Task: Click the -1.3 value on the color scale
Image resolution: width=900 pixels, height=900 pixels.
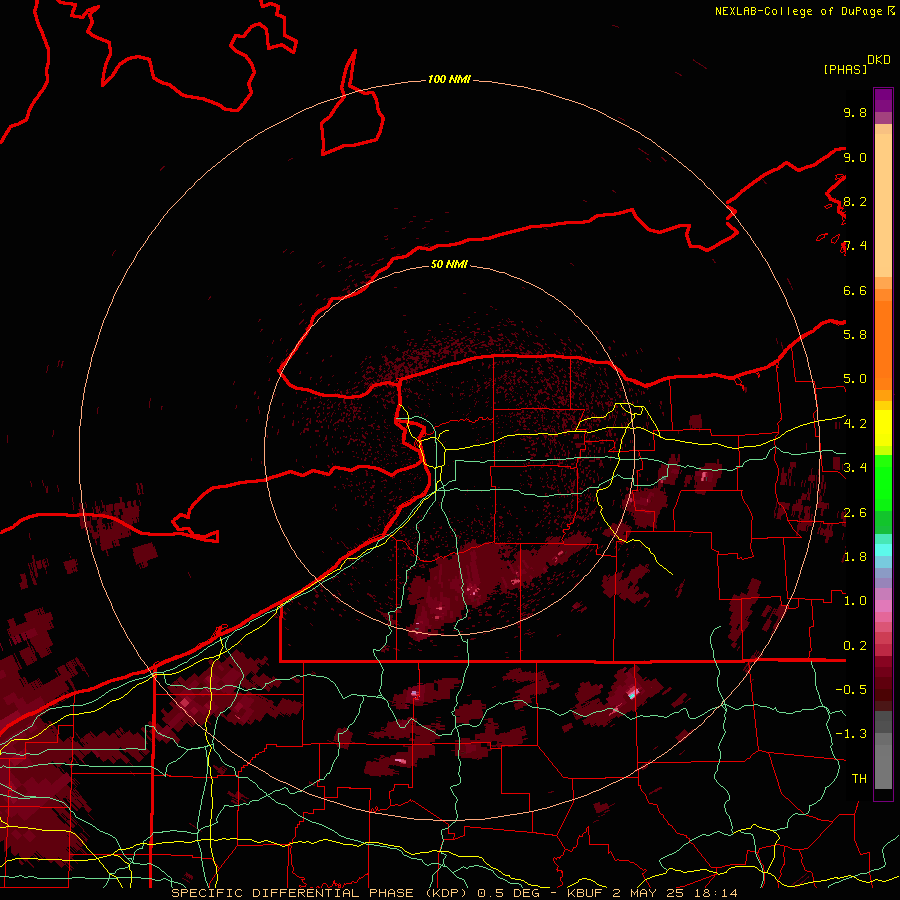Action: (851, 734)
